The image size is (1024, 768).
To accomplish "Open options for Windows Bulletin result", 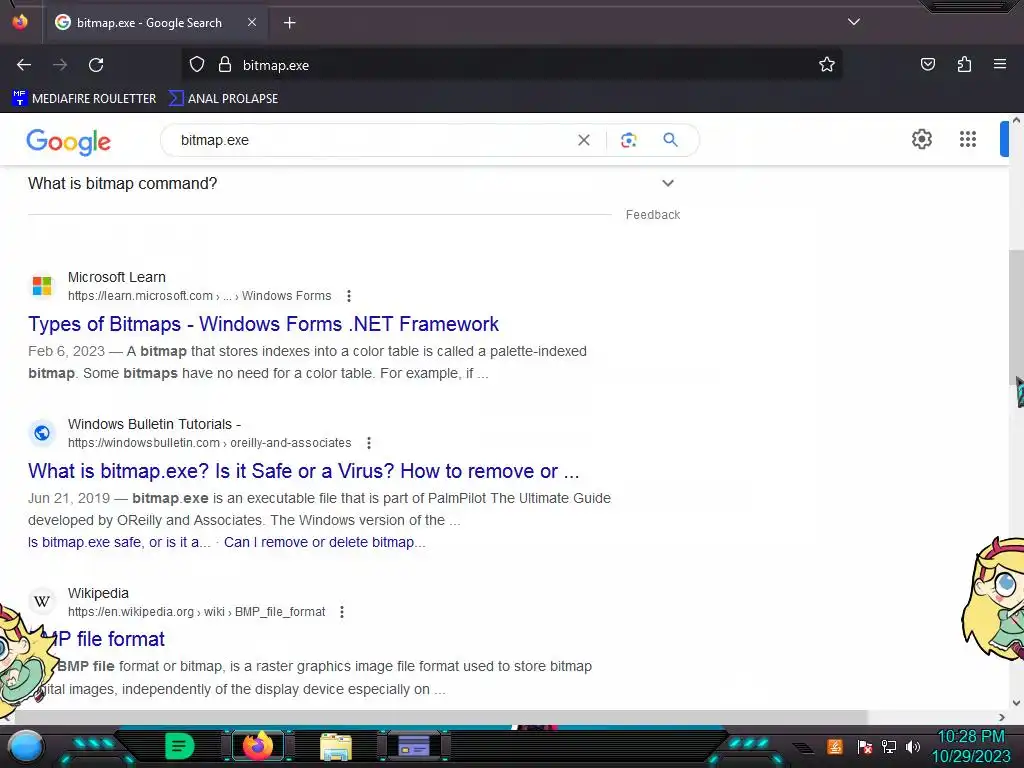I will pos(369,443).
